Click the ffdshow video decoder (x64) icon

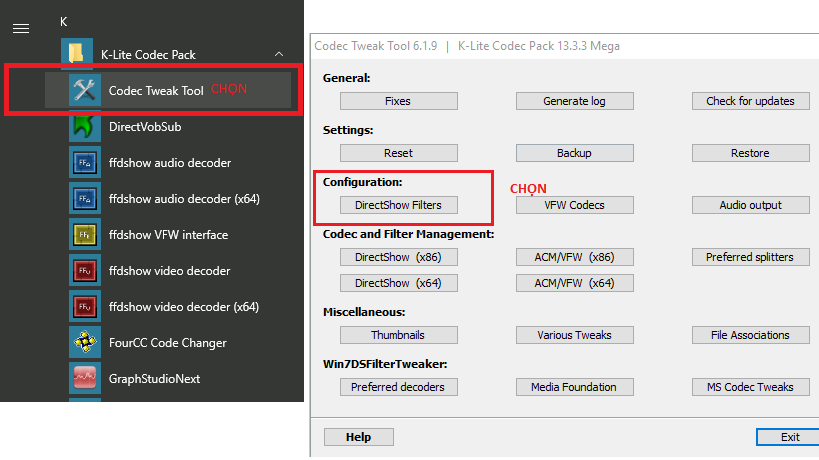[x=85, y=306]
